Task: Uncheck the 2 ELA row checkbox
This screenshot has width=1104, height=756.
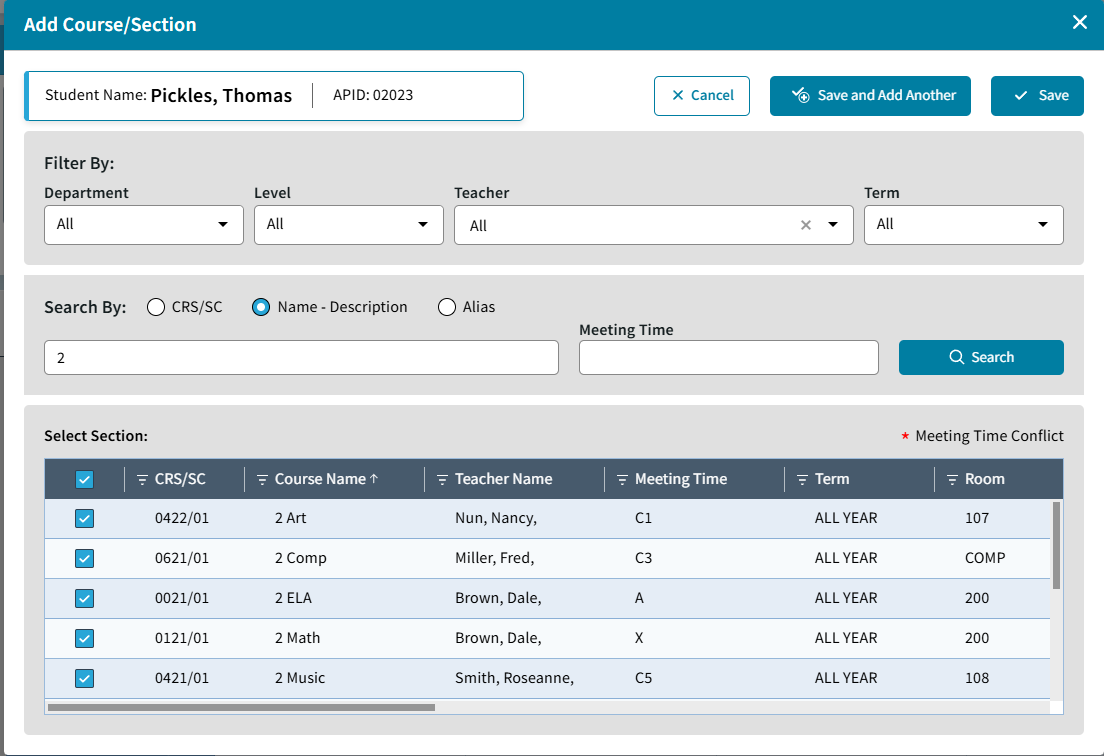Action: [x=84, y=598]
